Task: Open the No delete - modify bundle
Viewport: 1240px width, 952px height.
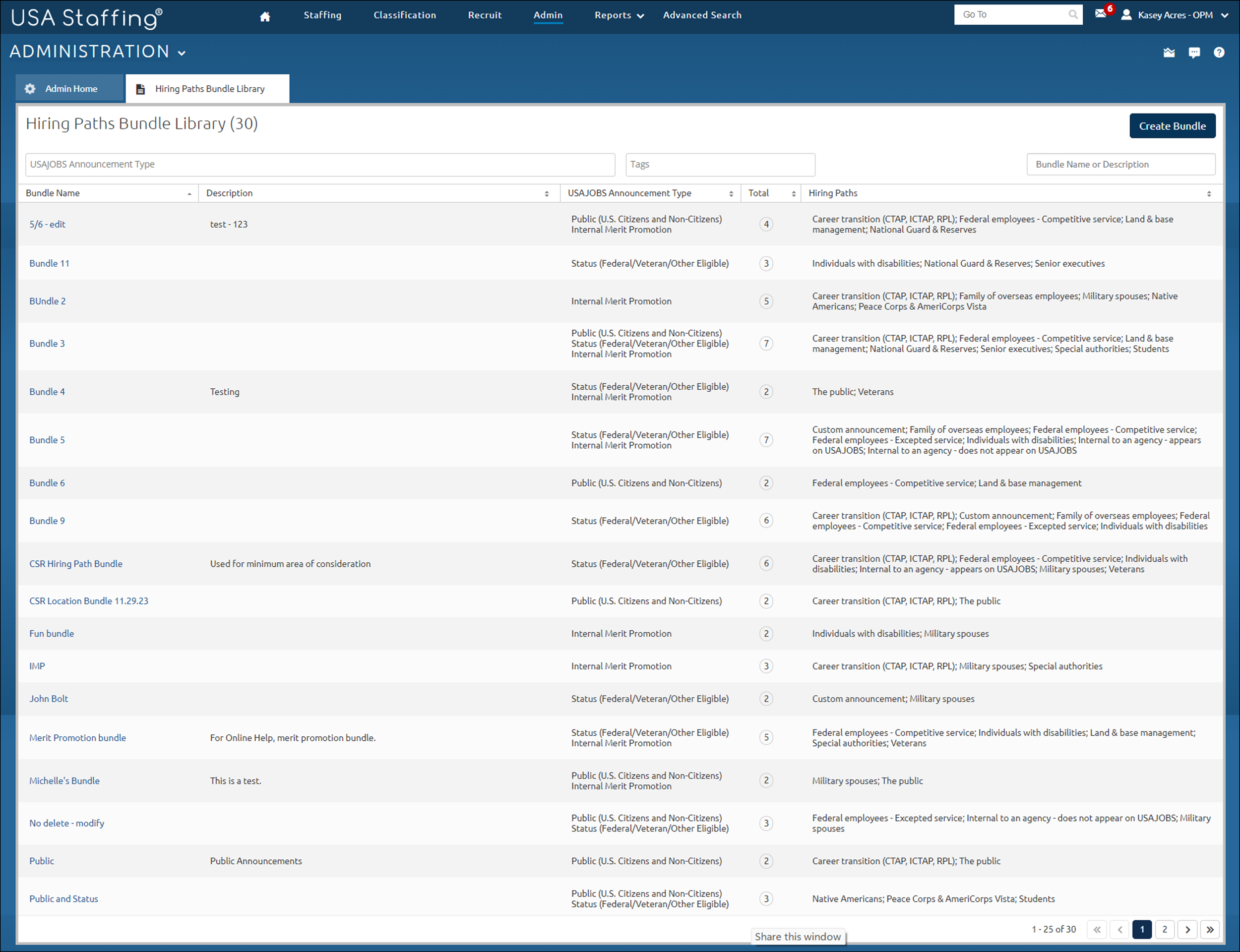Action: pyautogui.click(x=67, y=824)
